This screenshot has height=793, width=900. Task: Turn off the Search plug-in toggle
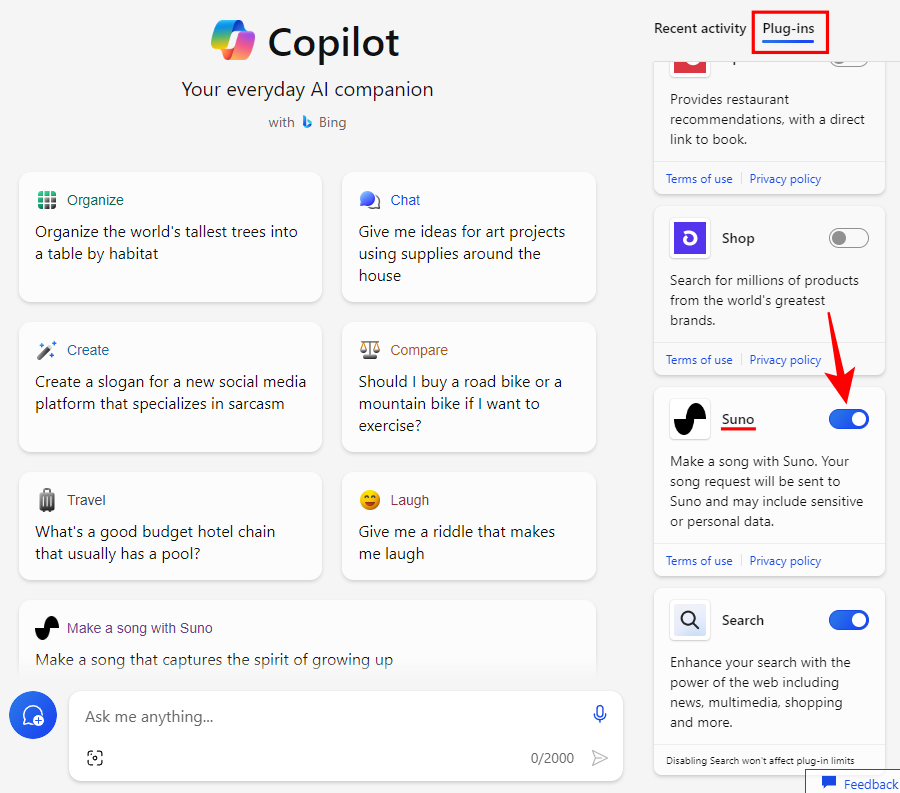848,620
